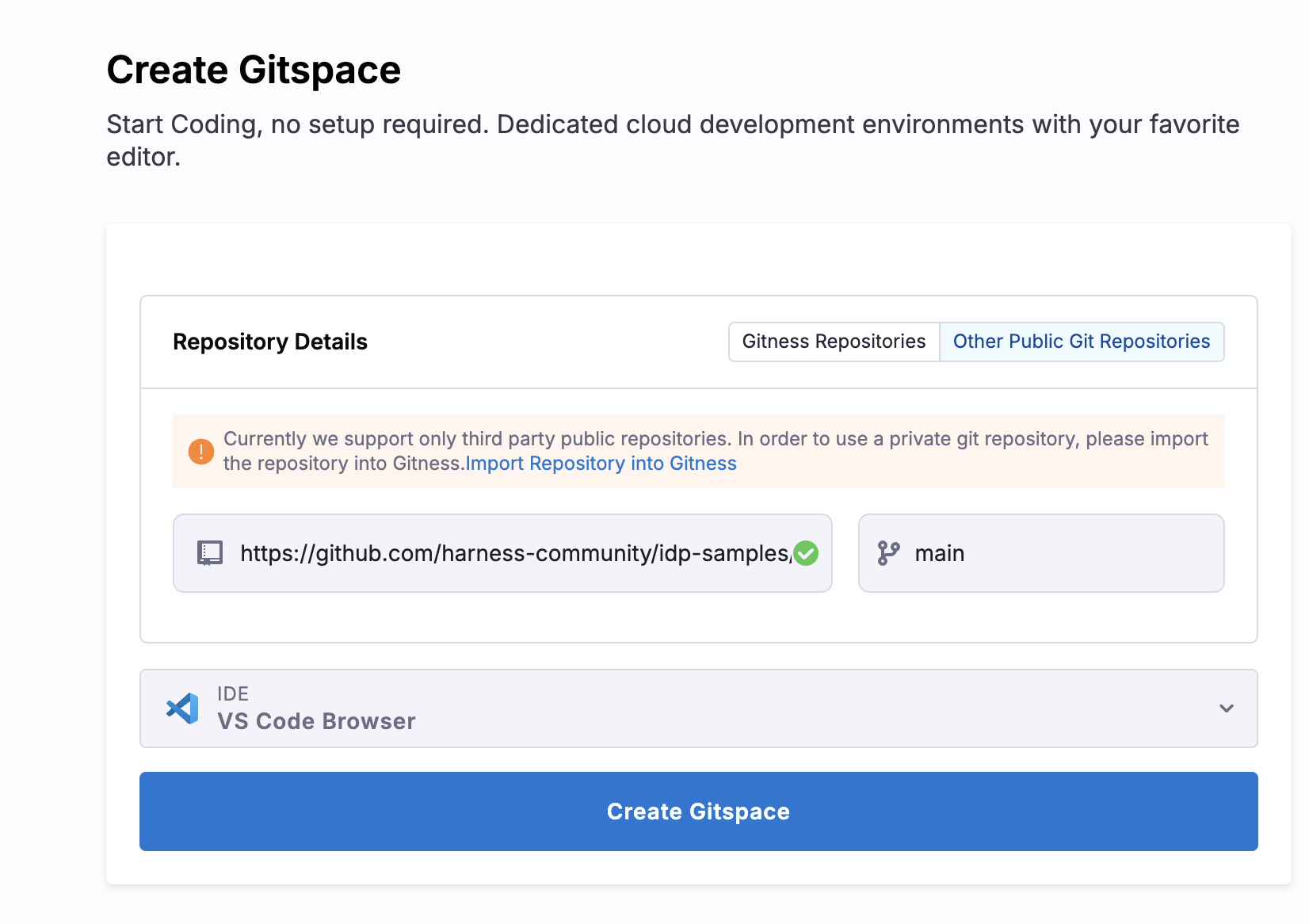Click the VS Code logo icon

tap(183, 708)
